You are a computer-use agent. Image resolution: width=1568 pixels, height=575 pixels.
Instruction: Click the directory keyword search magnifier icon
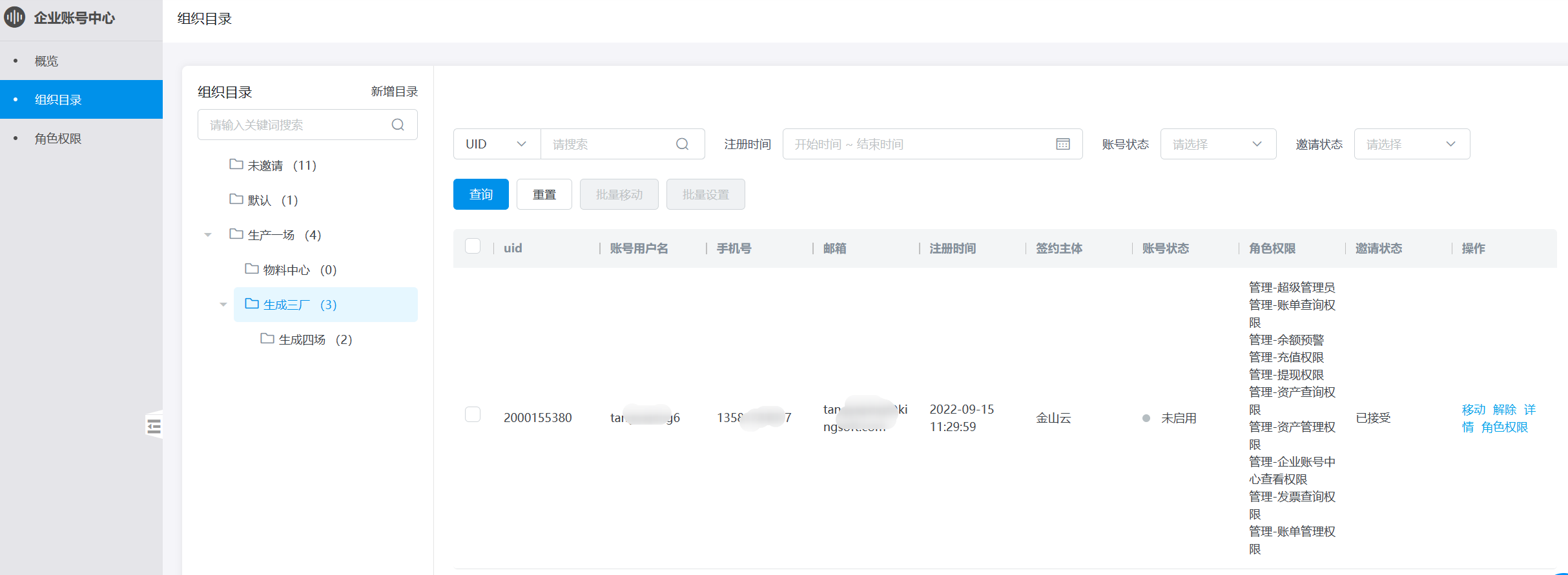(x=398, y=125)
